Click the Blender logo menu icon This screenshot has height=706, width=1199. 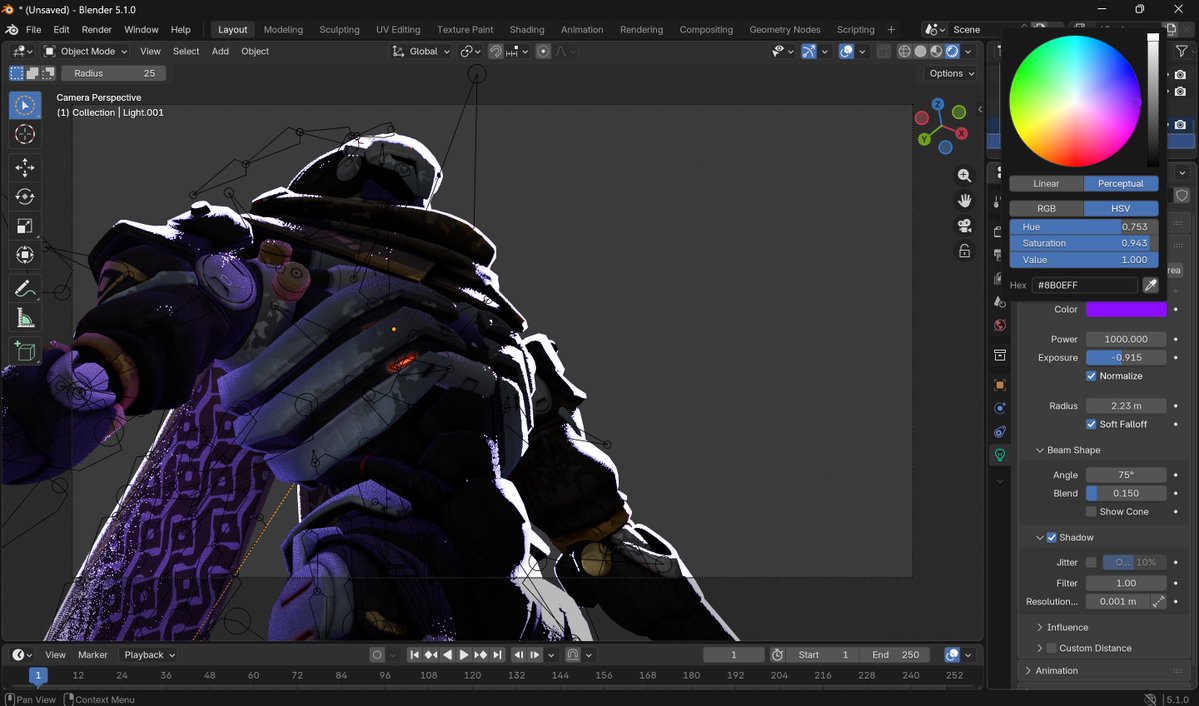point(11,30)
